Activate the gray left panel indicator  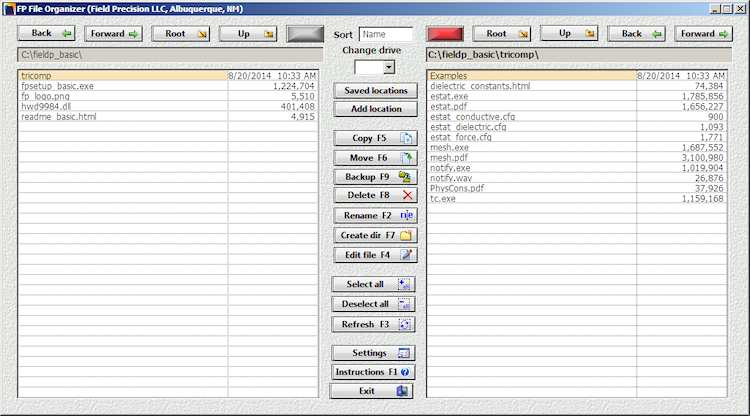click(x=307, y=34)
